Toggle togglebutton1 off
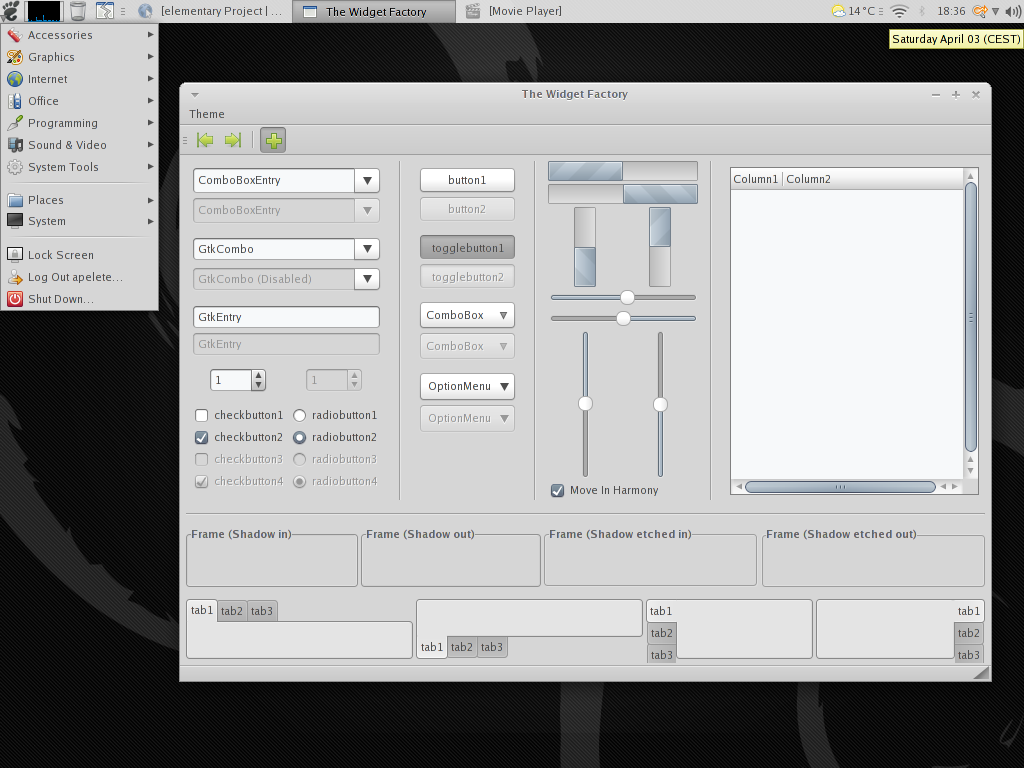The width and height of the screenshot is (1024, 768). click(468, 248)
